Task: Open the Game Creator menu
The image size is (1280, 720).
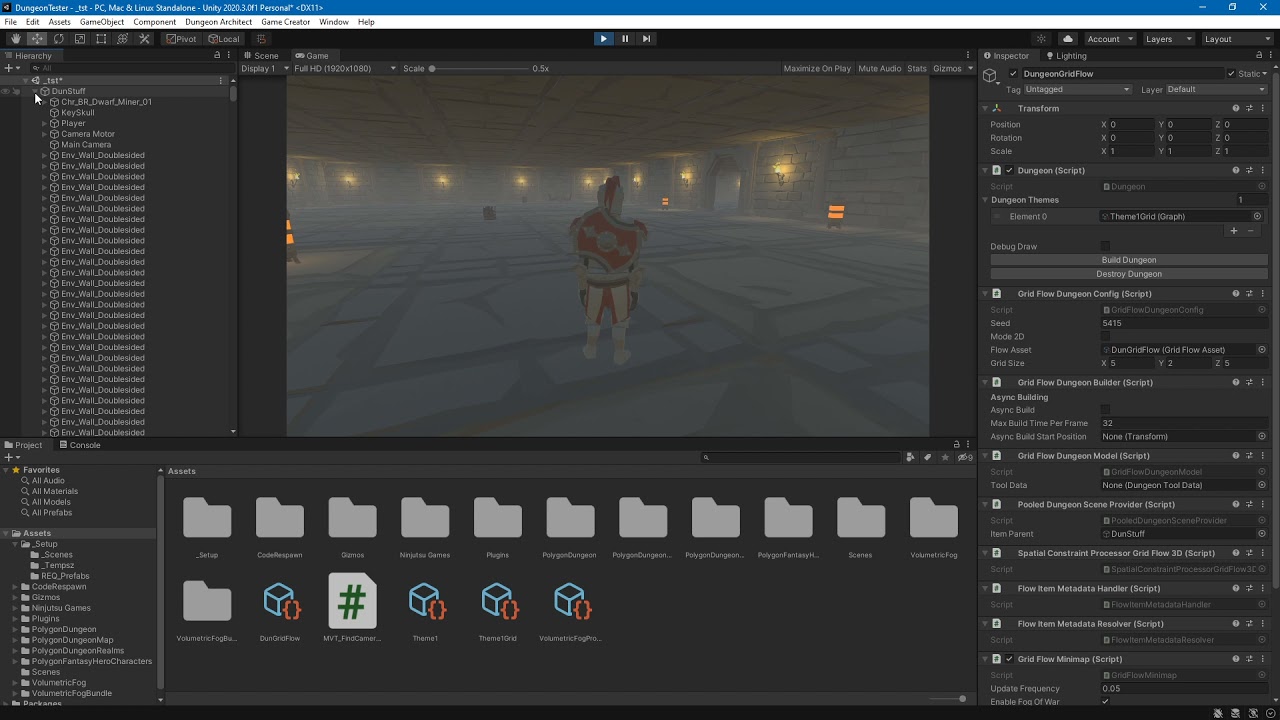Action: pos(286,22)
